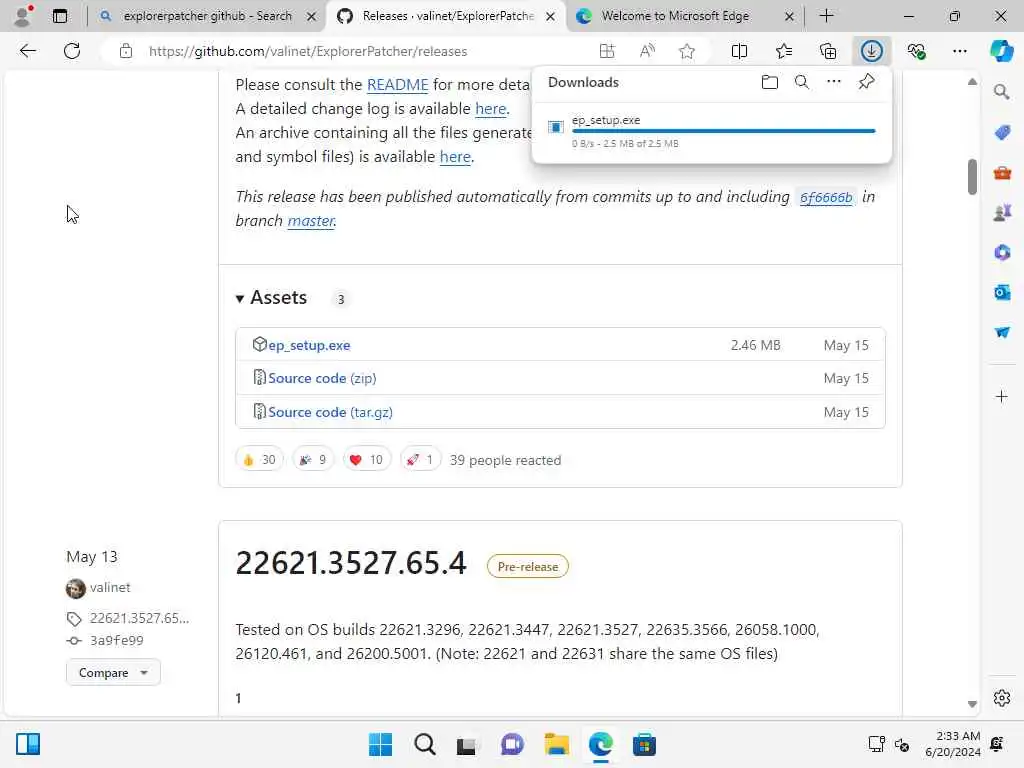Open sidebar Microsoft 365 icon
This screenshot has height=768, width=1024.
(x=1002, y=252)
